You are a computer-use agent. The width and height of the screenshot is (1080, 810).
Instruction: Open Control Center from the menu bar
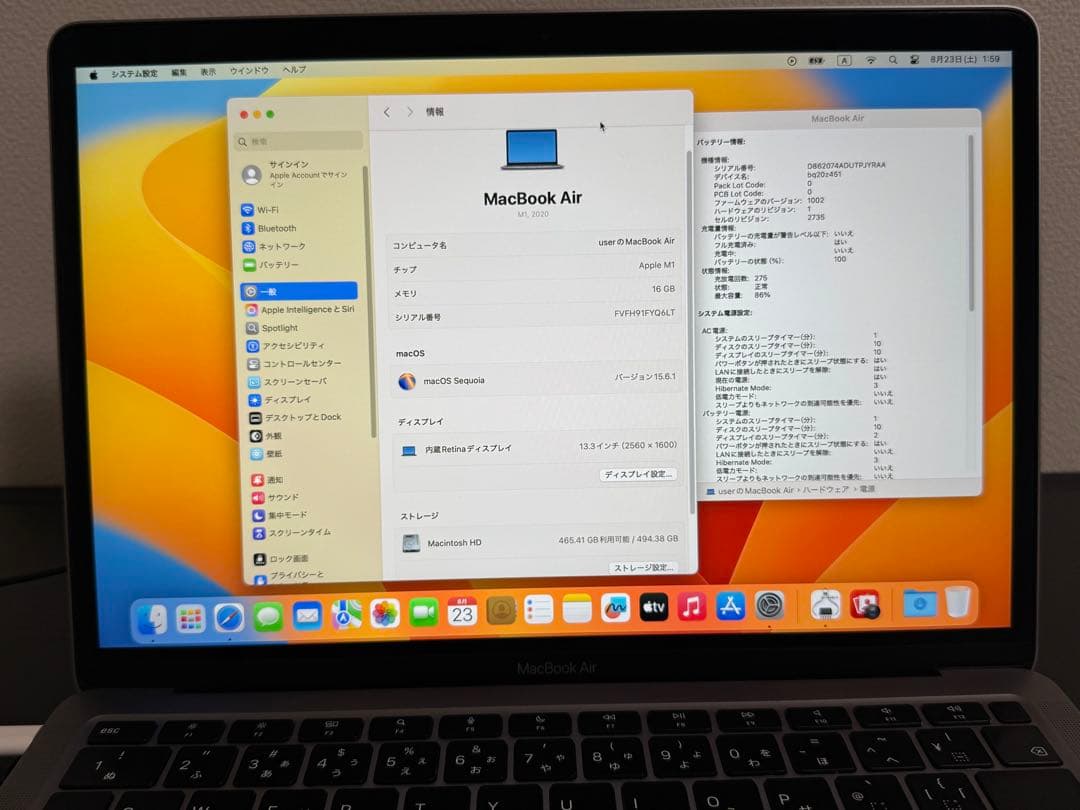[914, 60]
